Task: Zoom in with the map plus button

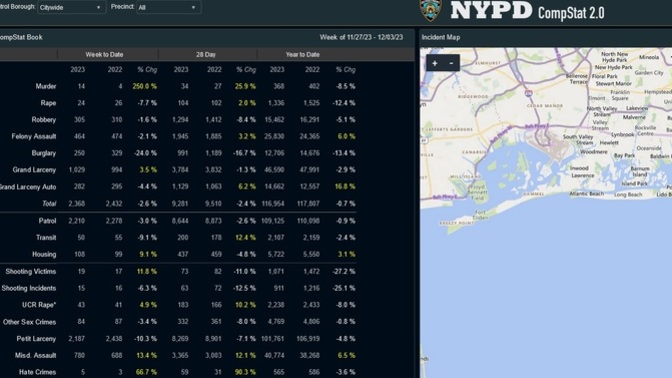Action: [435, 63]
